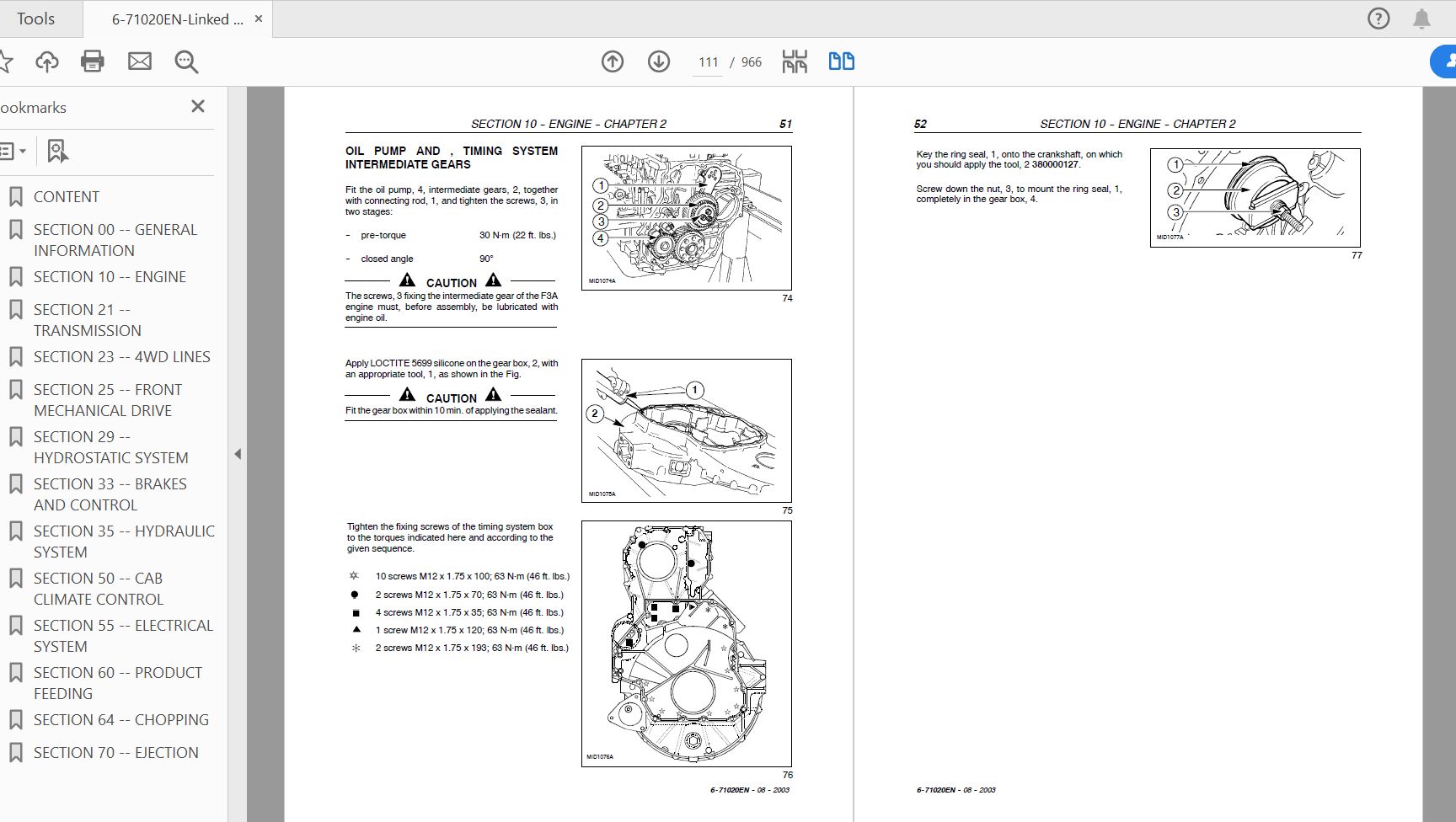Click the search magnifier icon
Image resolution: width=1456 pixels, height=822 pixels.
pyautogui.click(x=186, y=61)
